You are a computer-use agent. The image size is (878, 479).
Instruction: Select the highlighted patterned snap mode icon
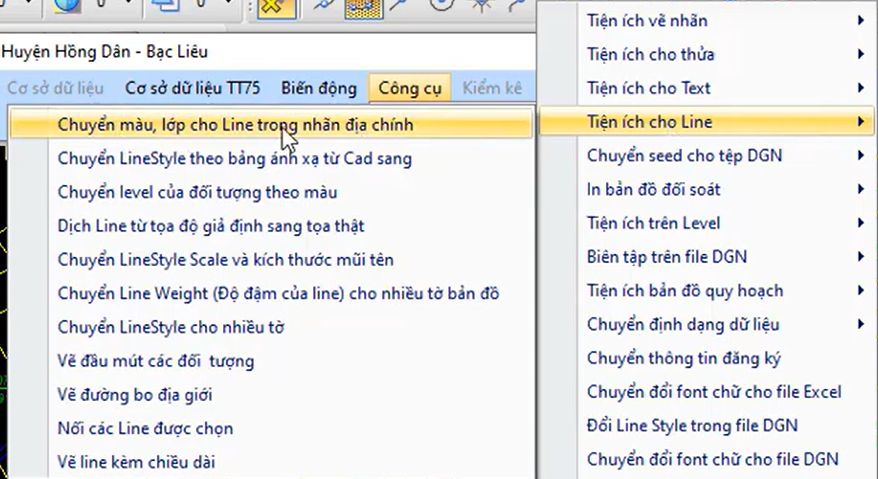point(363,8)
